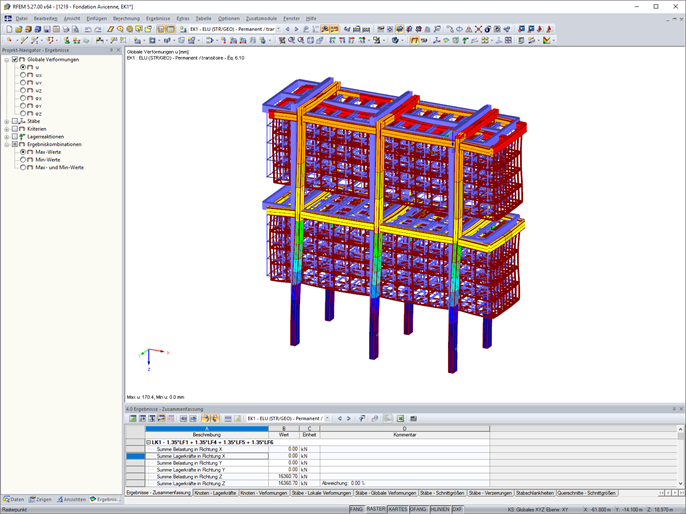Image resolution: width=686 pixels, height=514 pixels.
Task: Click the node tool icon in second toolbar
Action: point(9,40)
